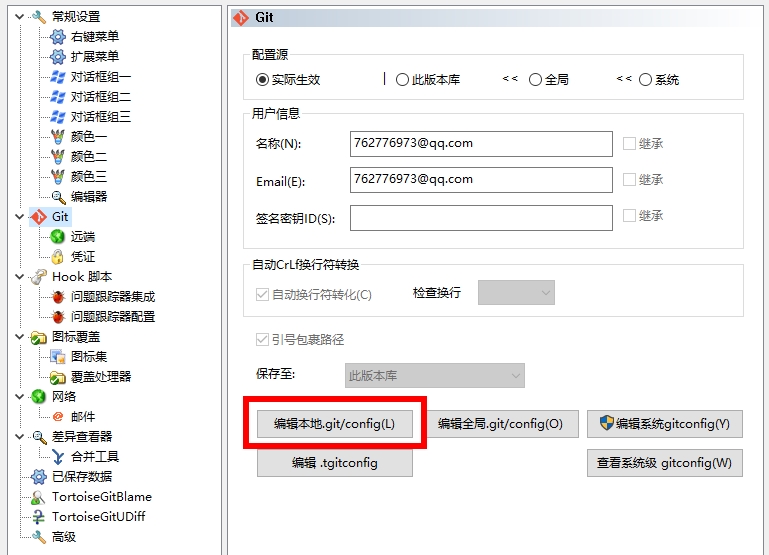Click the gear icon beside 已保存数据
The width and height of the screenshot is (769, 555).
pyautogui.click(x=39, y=477)
